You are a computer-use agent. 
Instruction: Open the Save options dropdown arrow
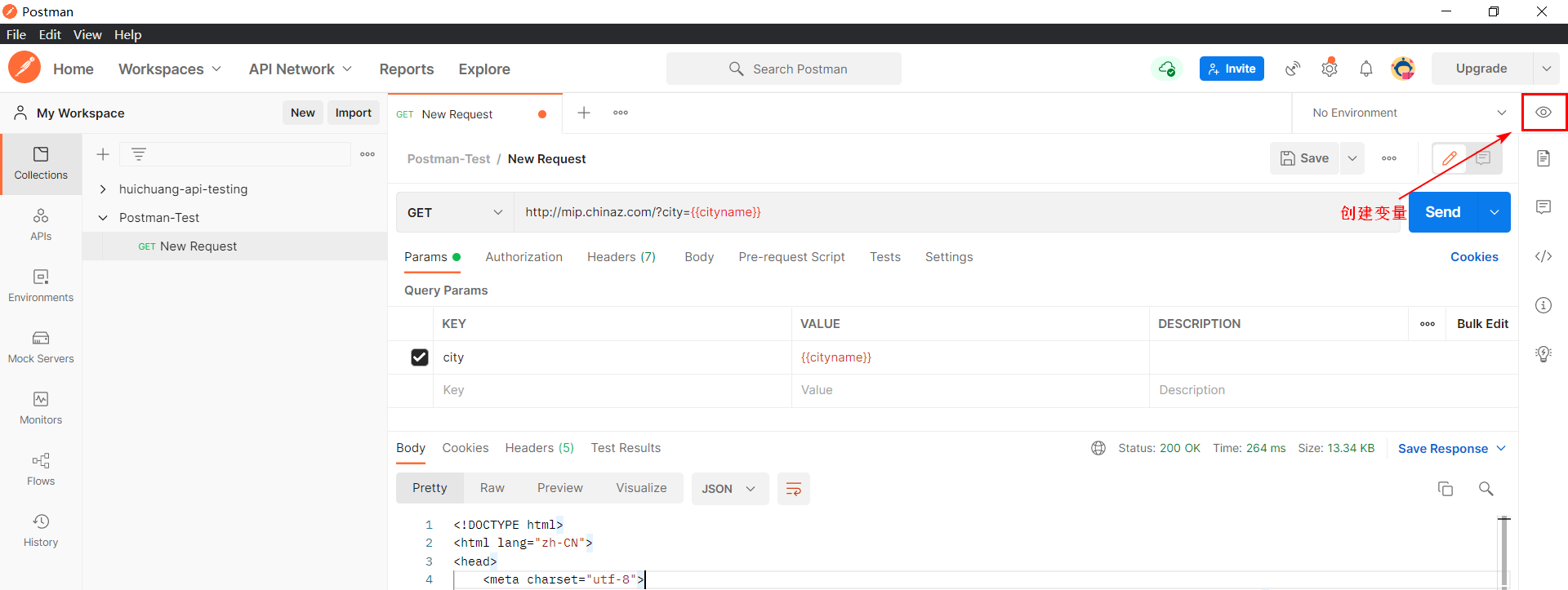pos(1352,158)
